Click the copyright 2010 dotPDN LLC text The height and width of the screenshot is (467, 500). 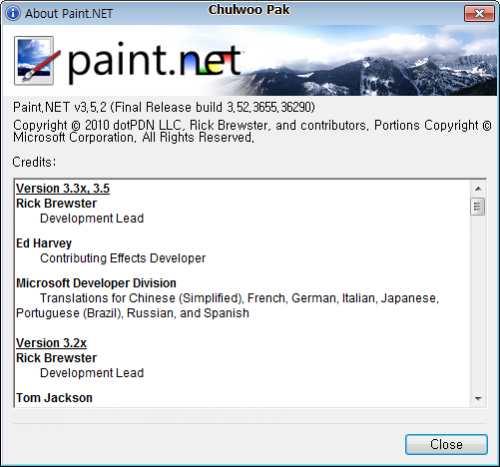[x=252, y=131]
